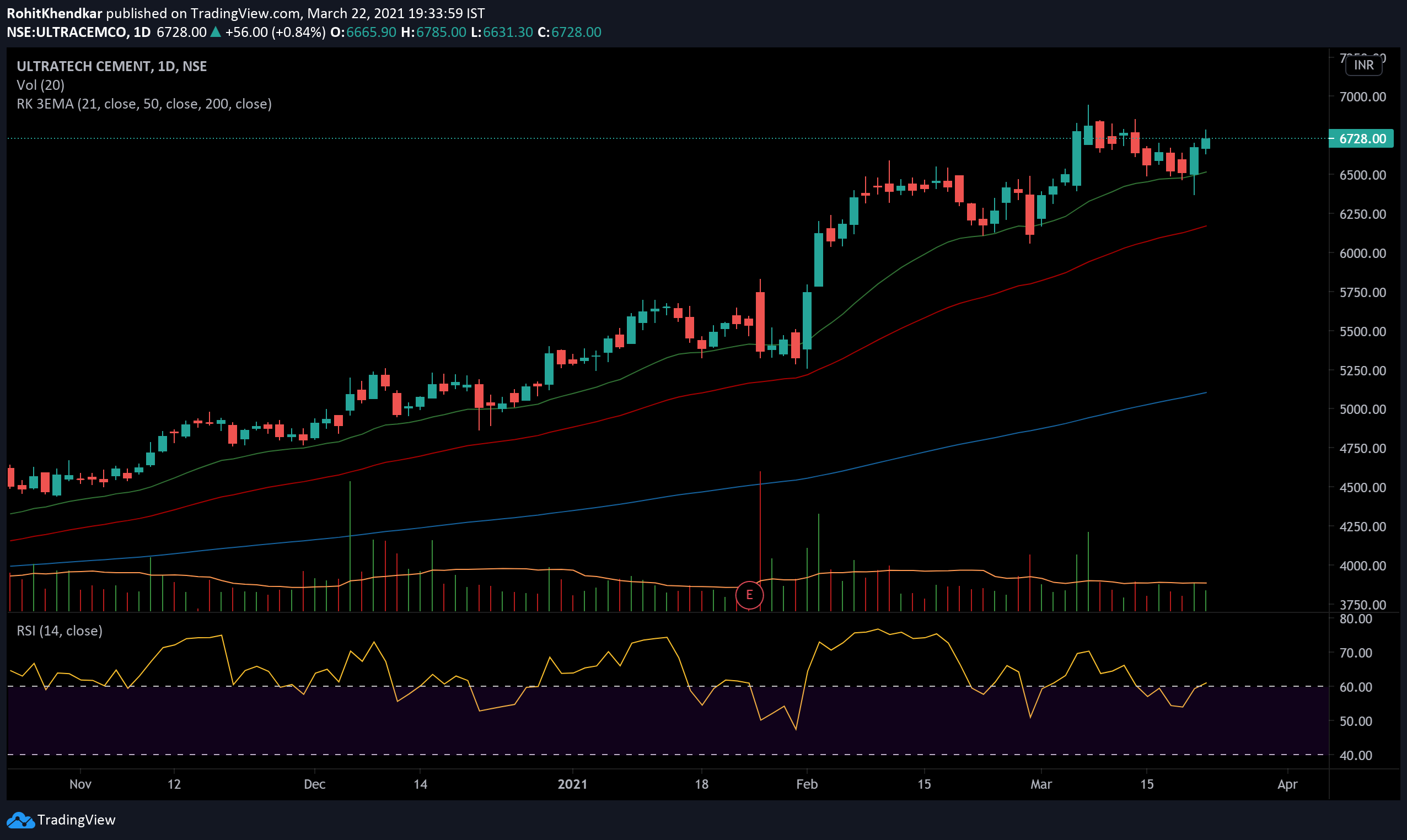Click the H:6785.00 high value
This screenshot has height=840, width=1407.
coord(433,32)
